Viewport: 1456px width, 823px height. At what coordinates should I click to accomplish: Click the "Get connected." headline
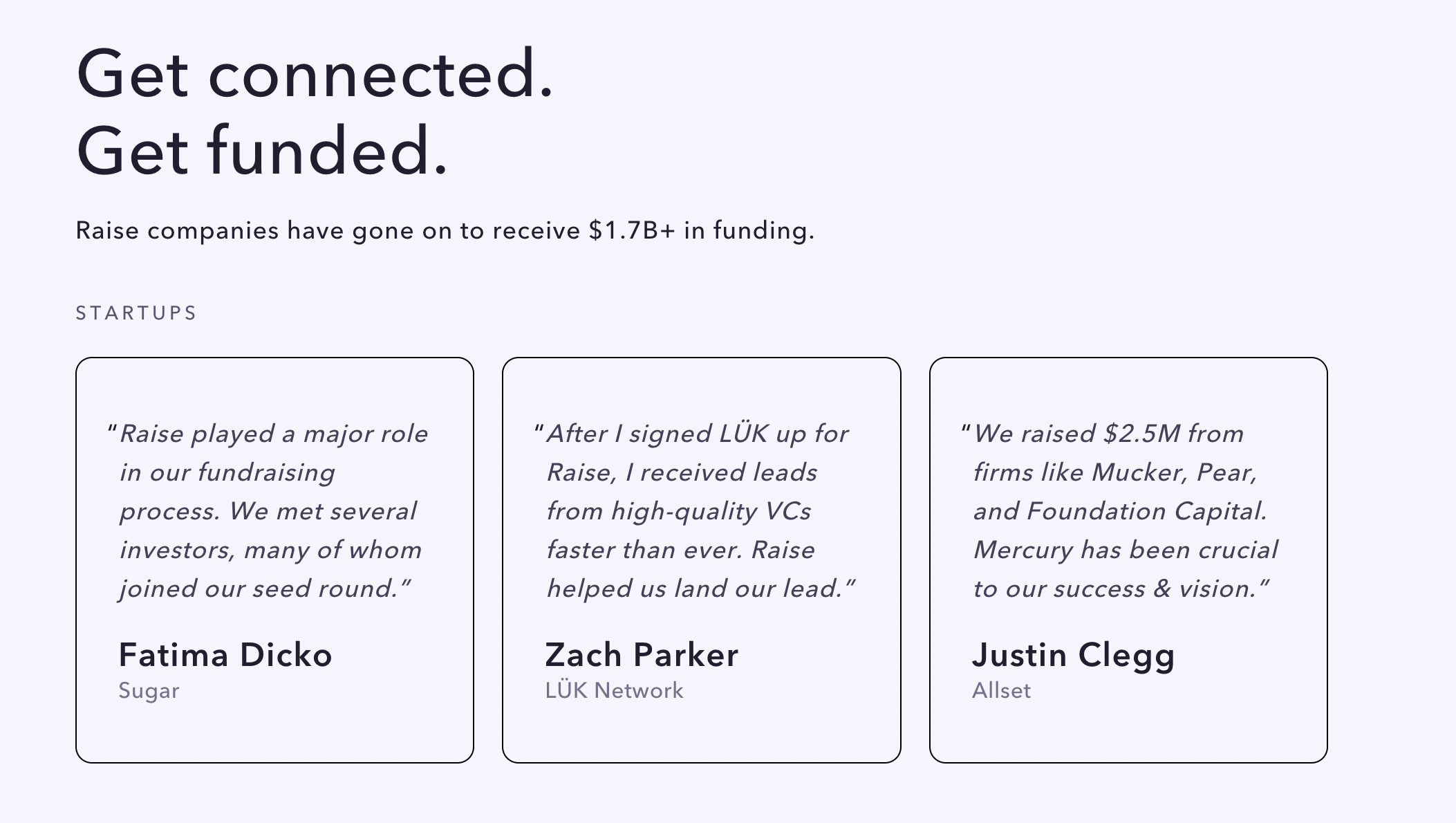[x=315, y=74]
